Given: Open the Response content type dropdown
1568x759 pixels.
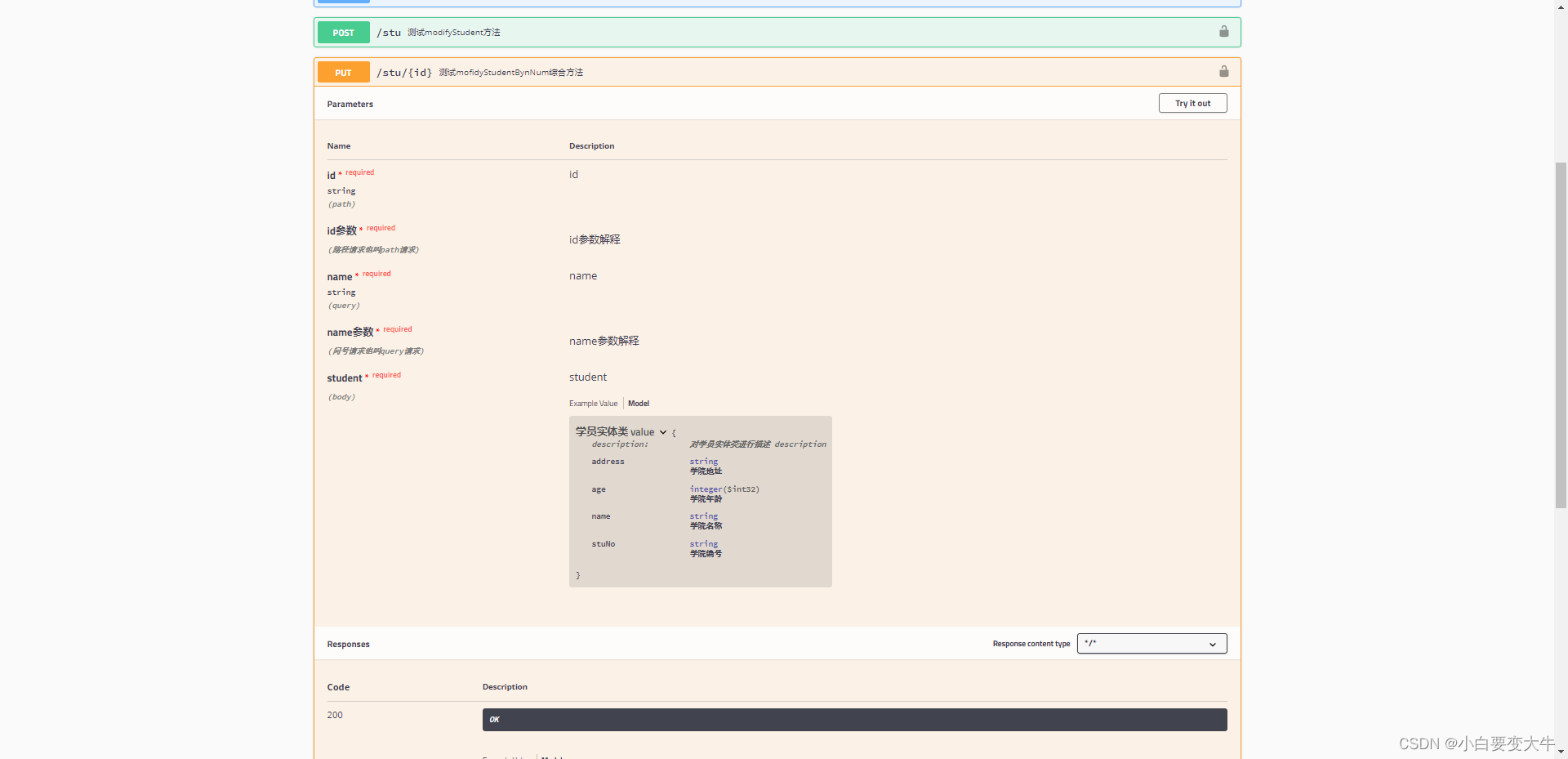Looking at the screenshot, I should point(1151,644).
